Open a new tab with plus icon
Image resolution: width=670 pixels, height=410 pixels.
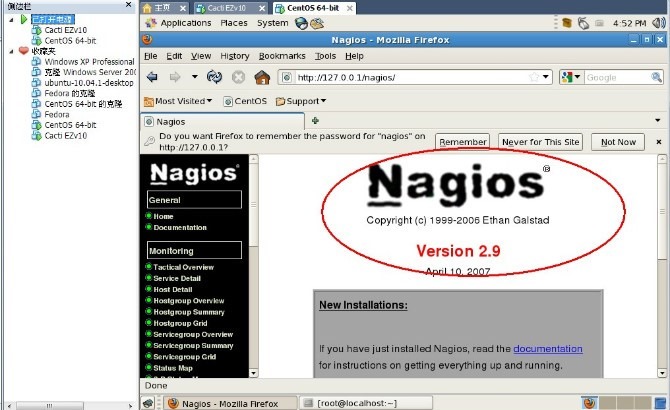[x=315, y=121]
